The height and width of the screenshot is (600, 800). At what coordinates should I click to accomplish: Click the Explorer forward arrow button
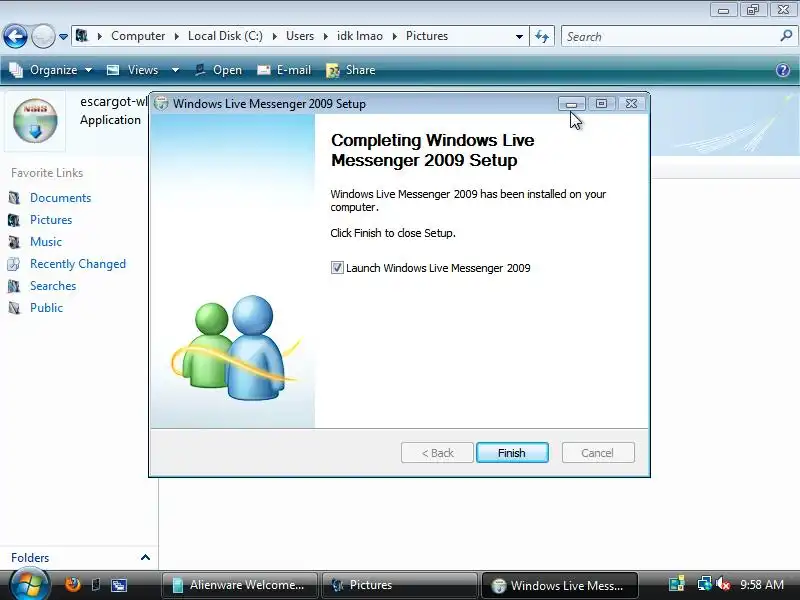tap(43, 36)
